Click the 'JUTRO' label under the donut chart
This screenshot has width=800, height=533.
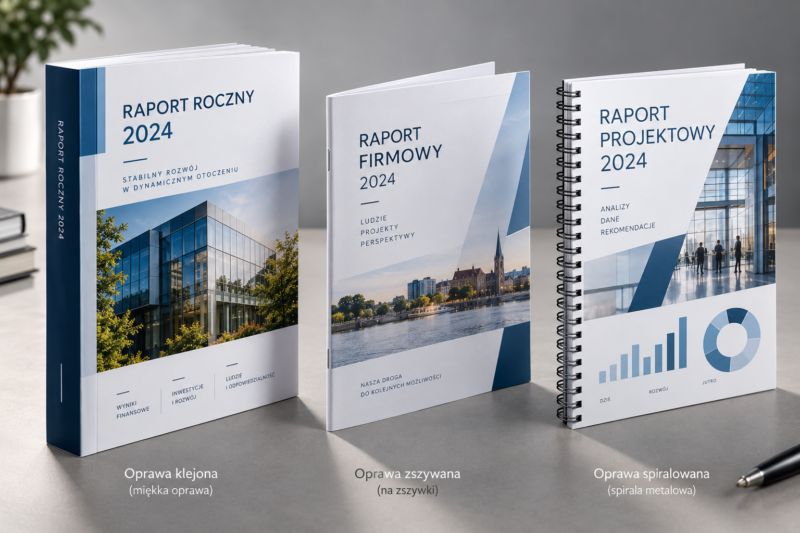click(710, 382)
